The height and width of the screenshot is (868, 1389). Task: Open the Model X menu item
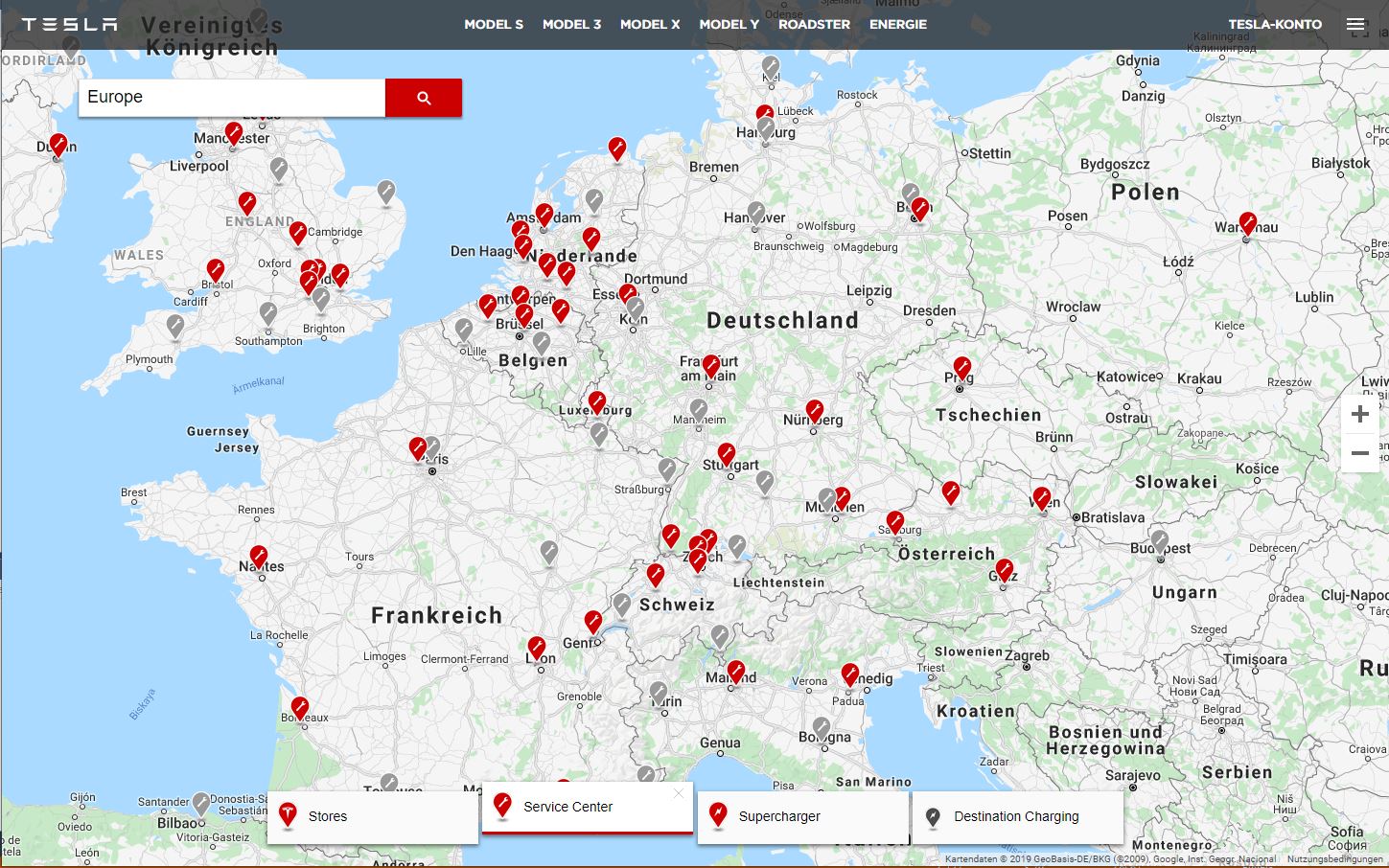tap(650, 24)
